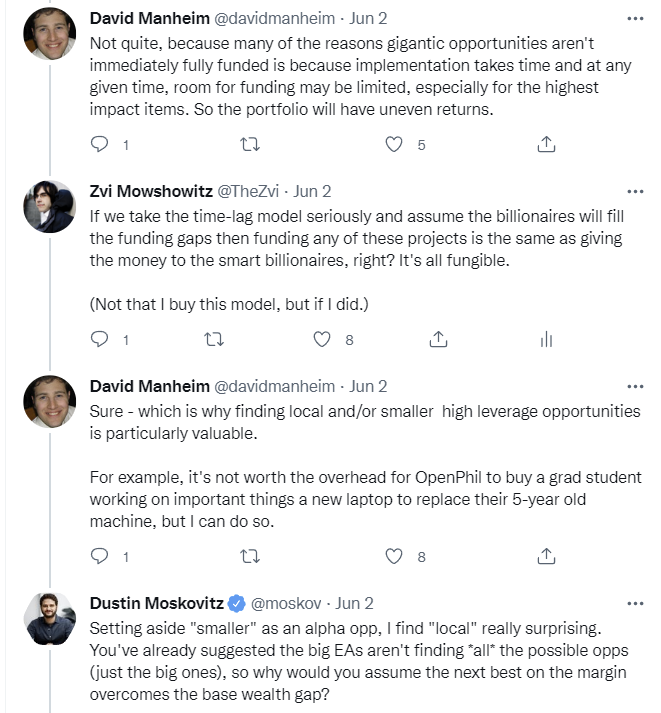Image resolution: width=661 pixels, height=713 pixels.
Task: Open more options on first David Manheim tweet
Action: tap(635, 18)
